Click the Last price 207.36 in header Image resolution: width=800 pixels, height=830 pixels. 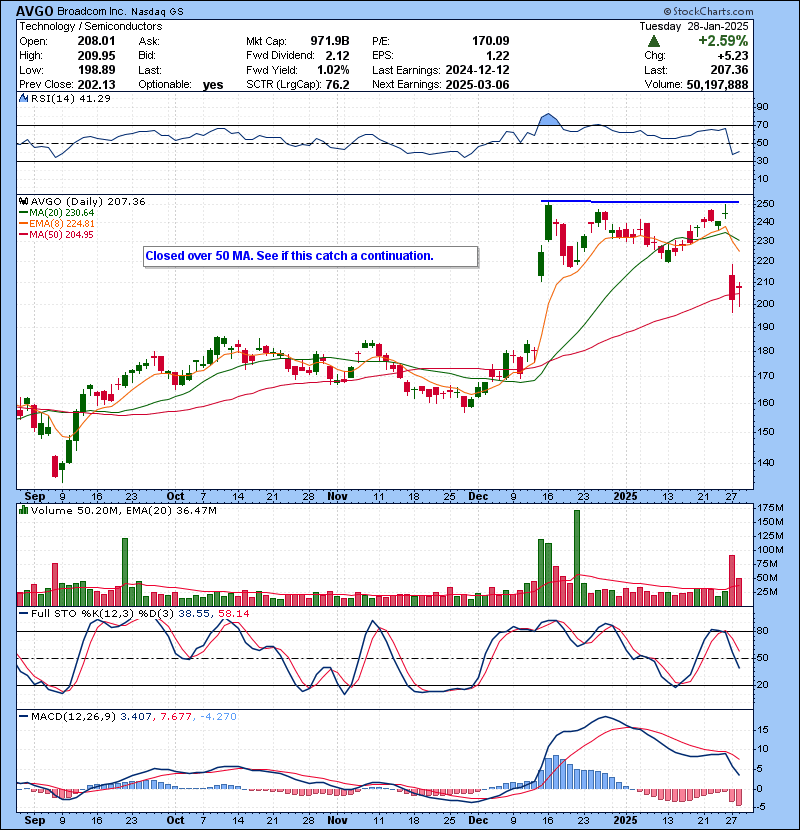click(729, 70)
